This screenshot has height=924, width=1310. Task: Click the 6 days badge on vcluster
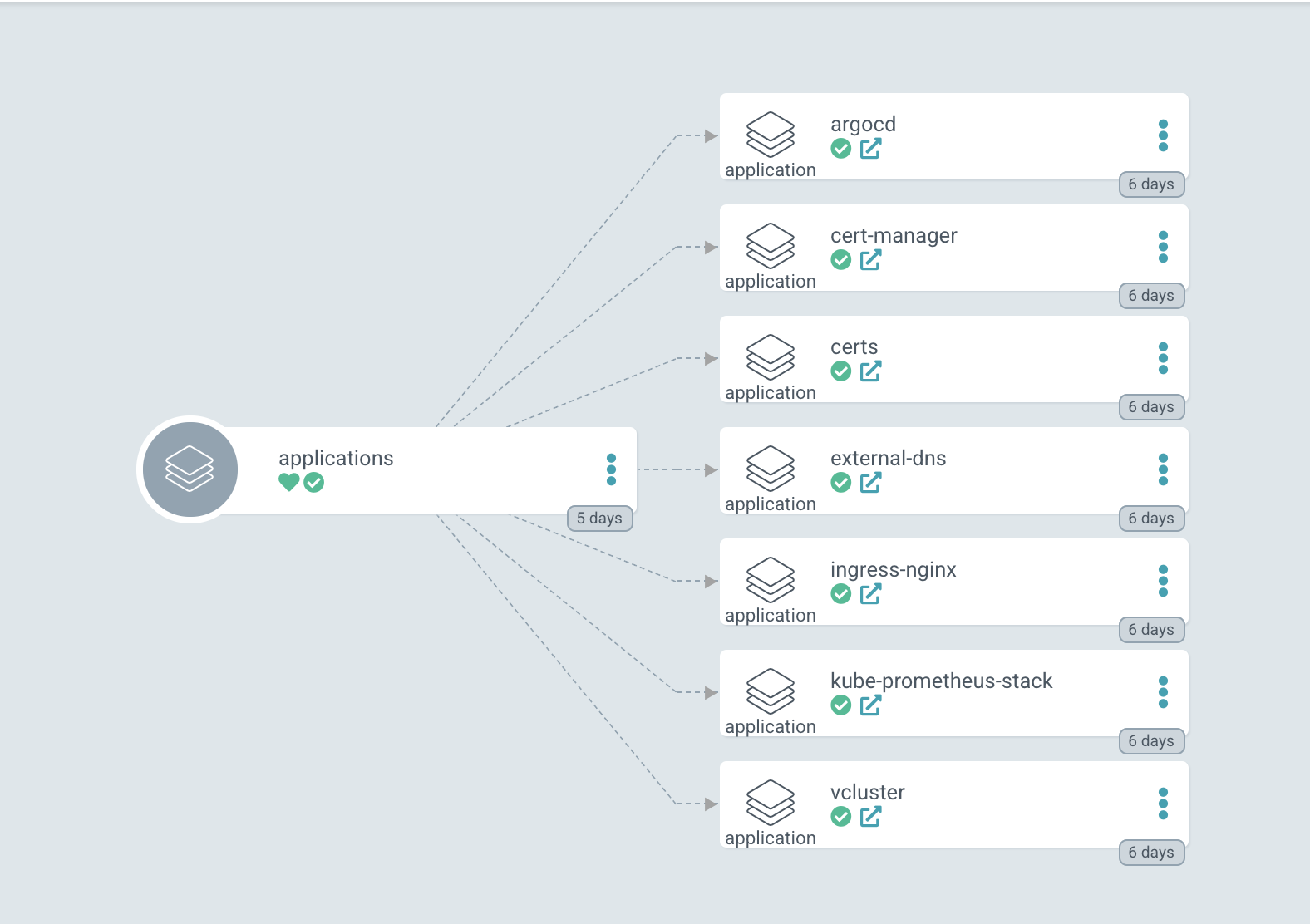pos(1151,852)
